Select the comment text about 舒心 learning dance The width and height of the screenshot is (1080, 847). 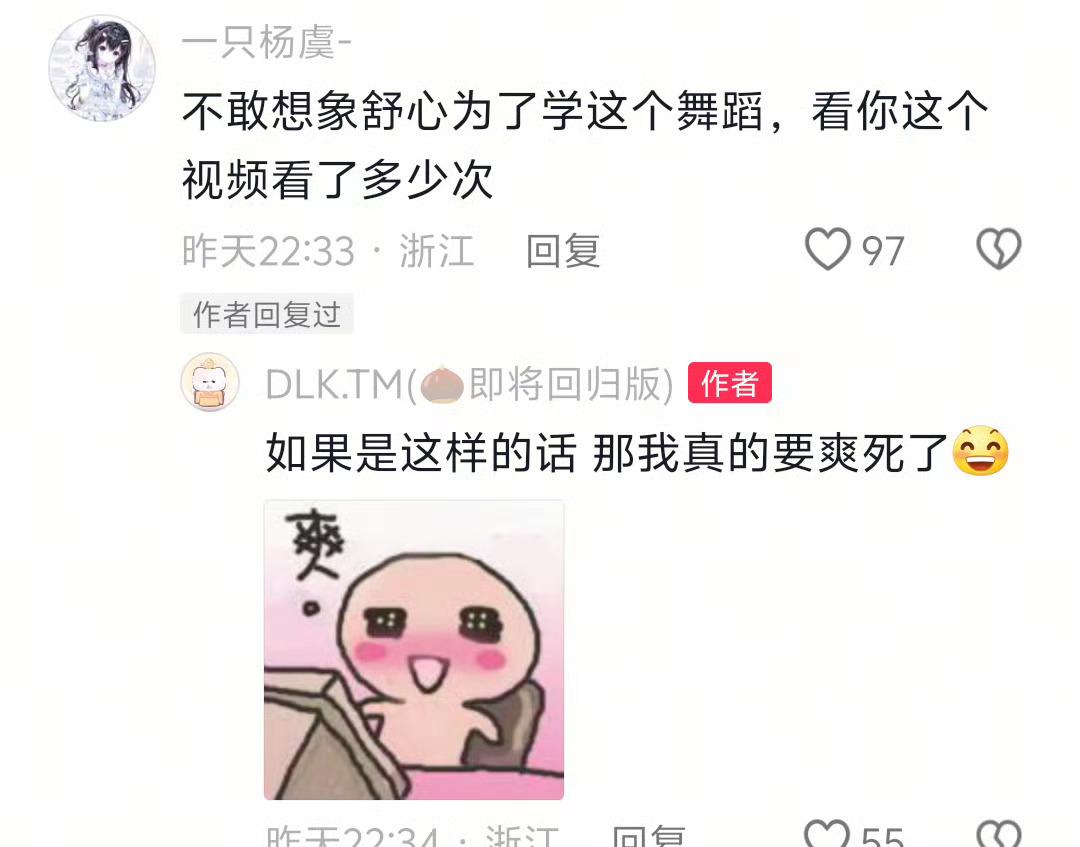click(x=585, y=145)
